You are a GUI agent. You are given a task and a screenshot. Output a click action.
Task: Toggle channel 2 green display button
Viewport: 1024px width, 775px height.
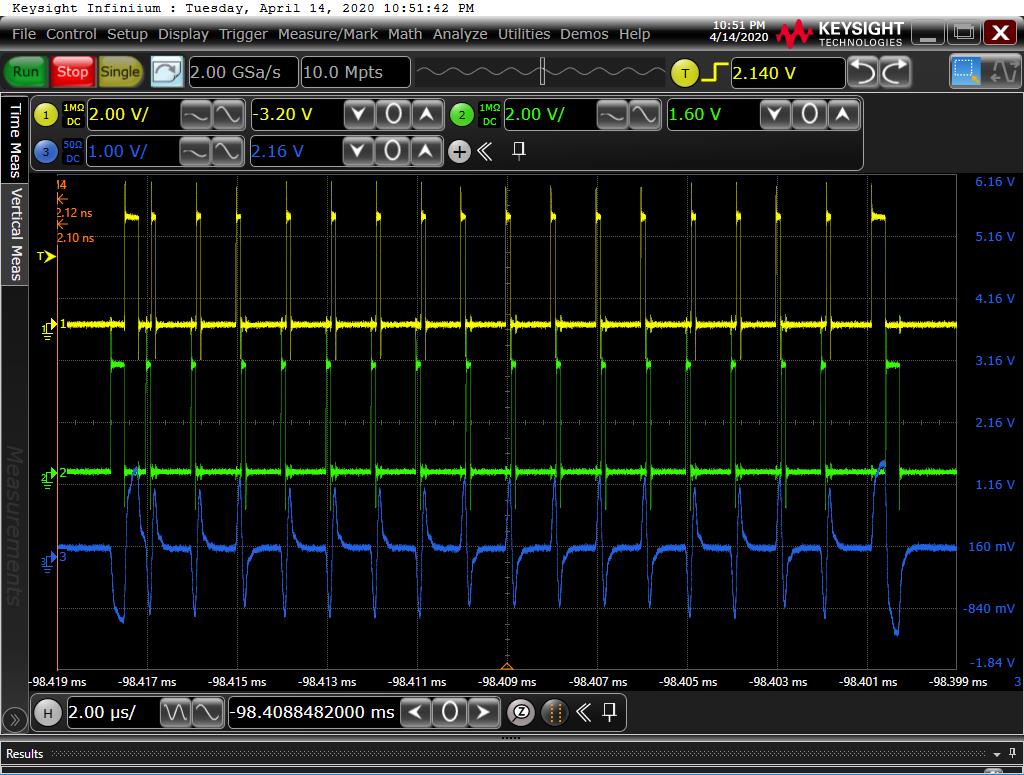pos(461,115)
